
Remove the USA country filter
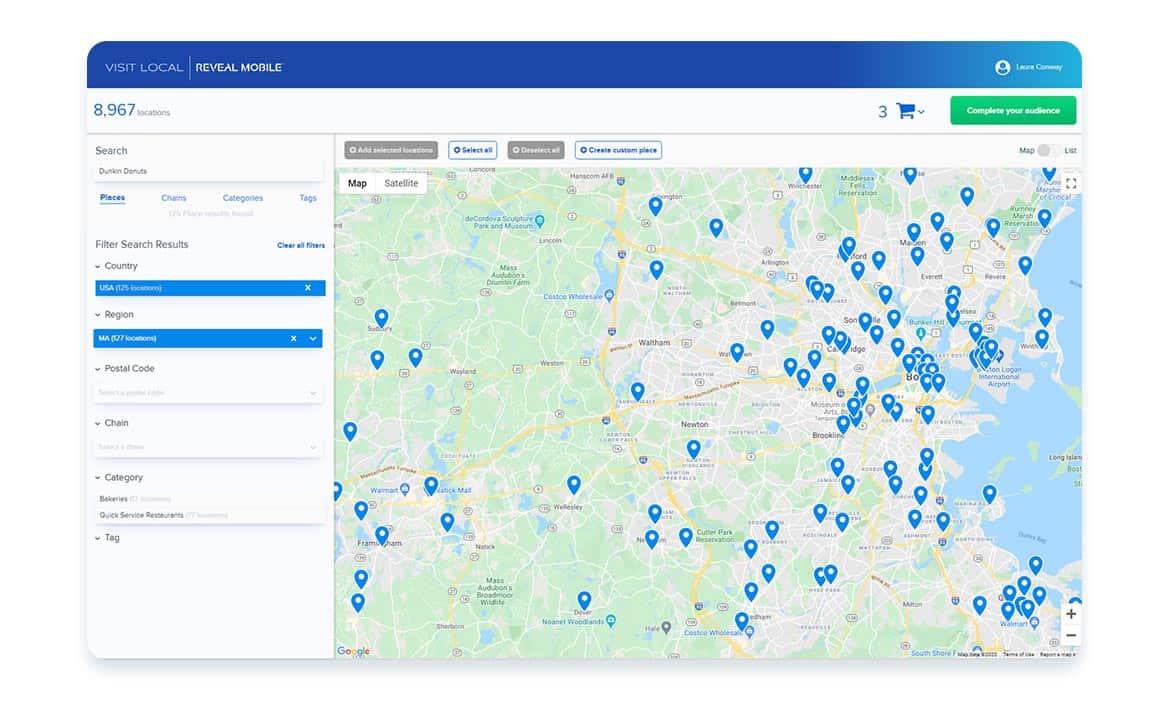click(307, 288)
